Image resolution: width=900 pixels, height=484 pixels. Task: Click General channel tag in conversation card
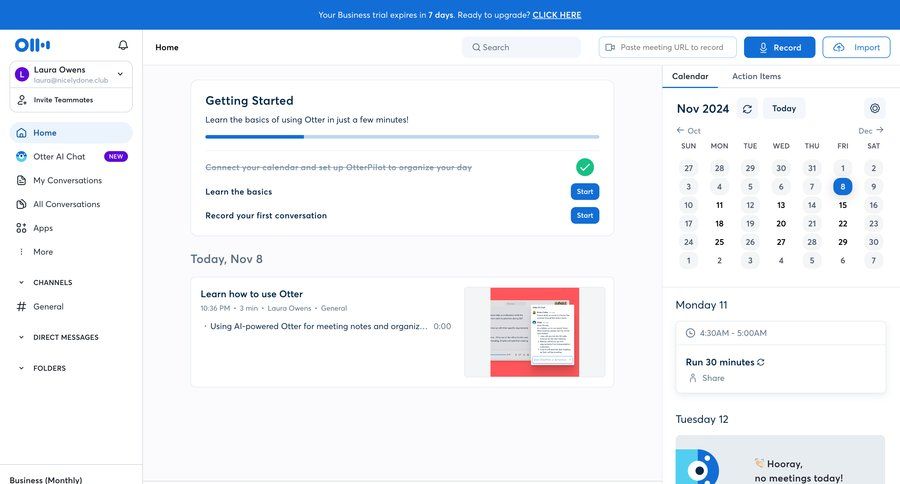tap(333, 308)
